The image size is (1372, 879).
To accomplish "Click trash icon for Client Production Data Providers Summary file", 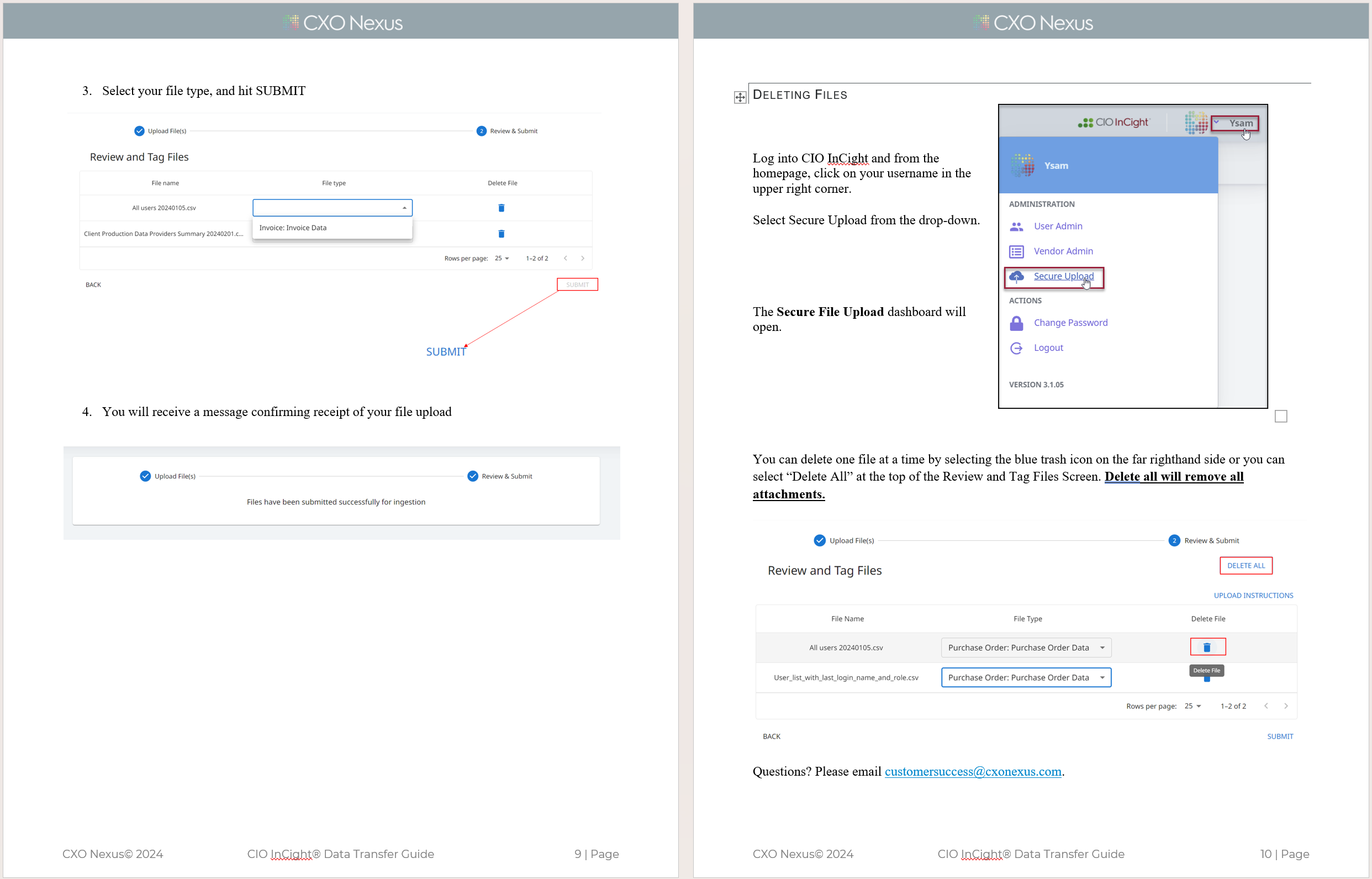I will coord(502,234).
